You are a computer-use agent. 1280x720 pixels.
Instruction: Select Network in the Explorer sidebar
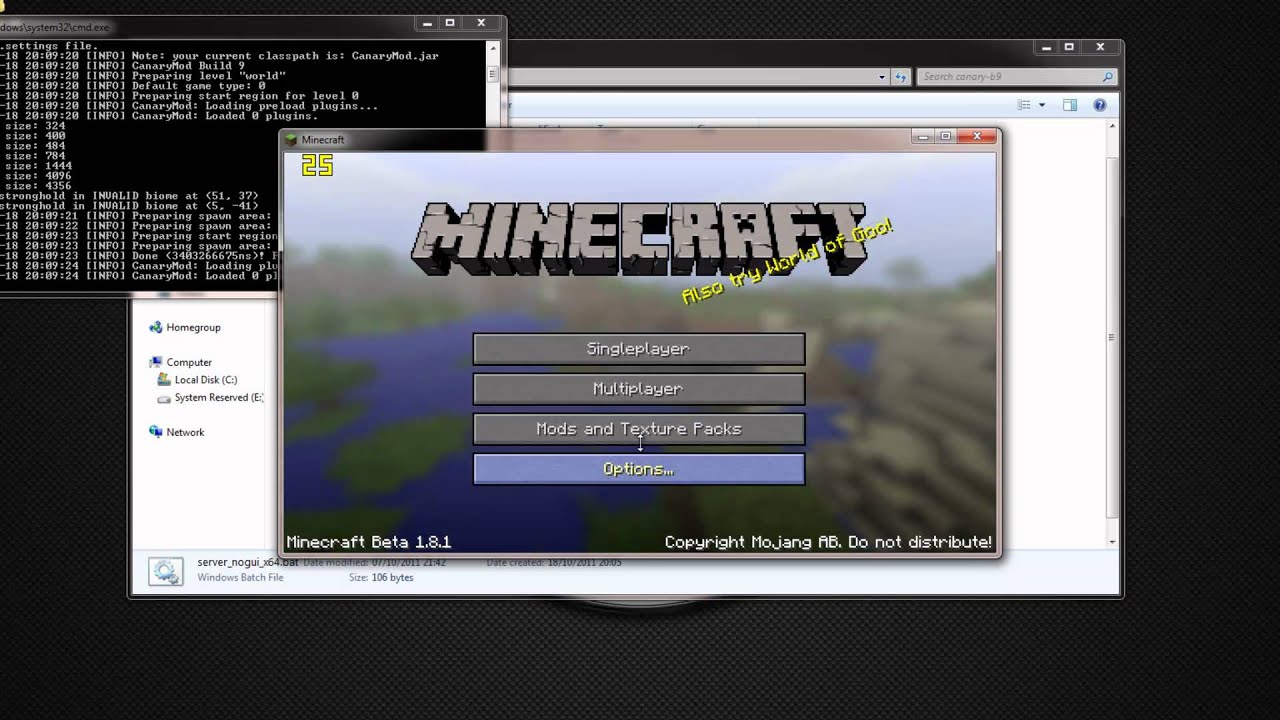[x=185, y=432]
